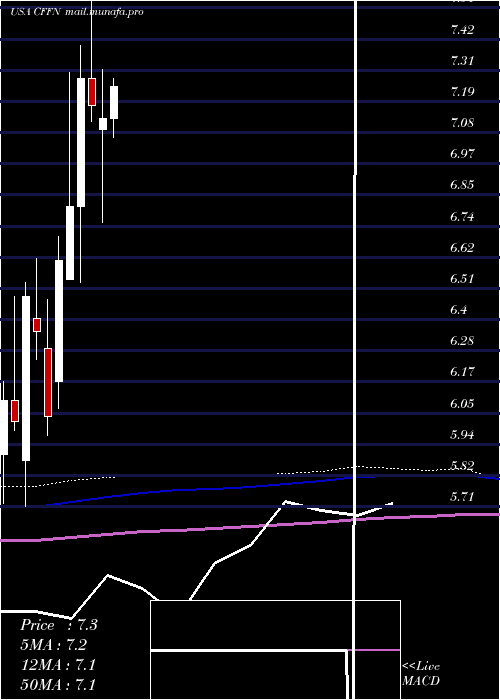Screen dimensions: 500x700
Task: Click the 6.97 price axis label
Action: click(x=462, y=154)
